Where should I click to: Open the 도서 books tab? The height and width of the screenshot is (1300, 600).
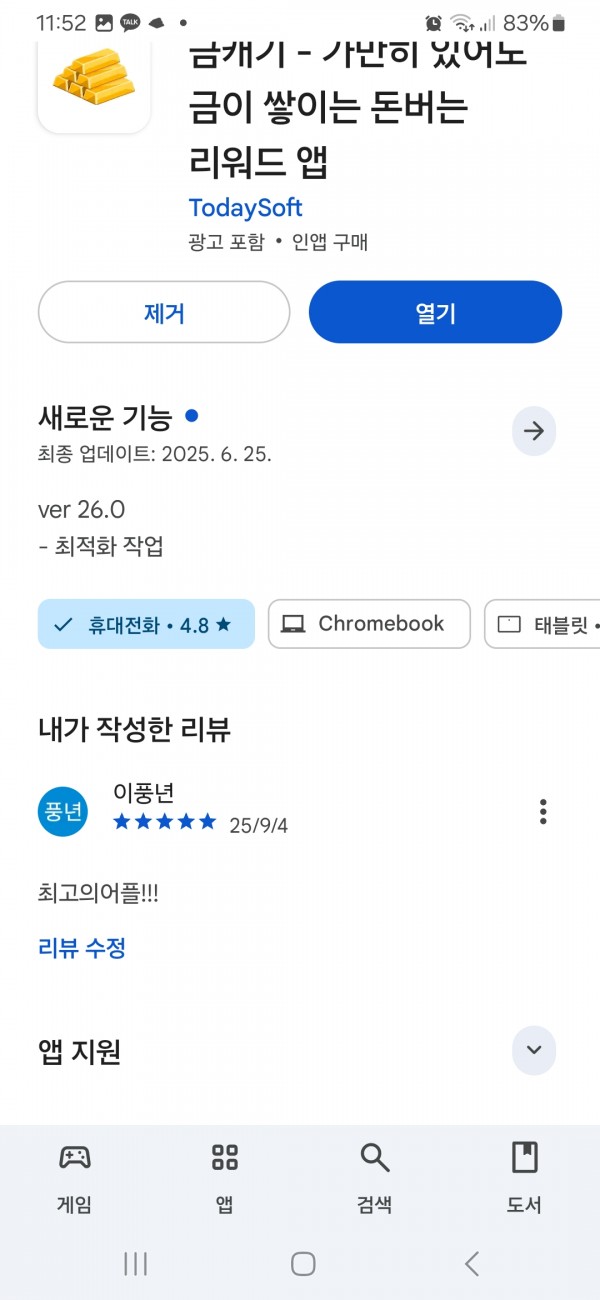[525, 1178]
